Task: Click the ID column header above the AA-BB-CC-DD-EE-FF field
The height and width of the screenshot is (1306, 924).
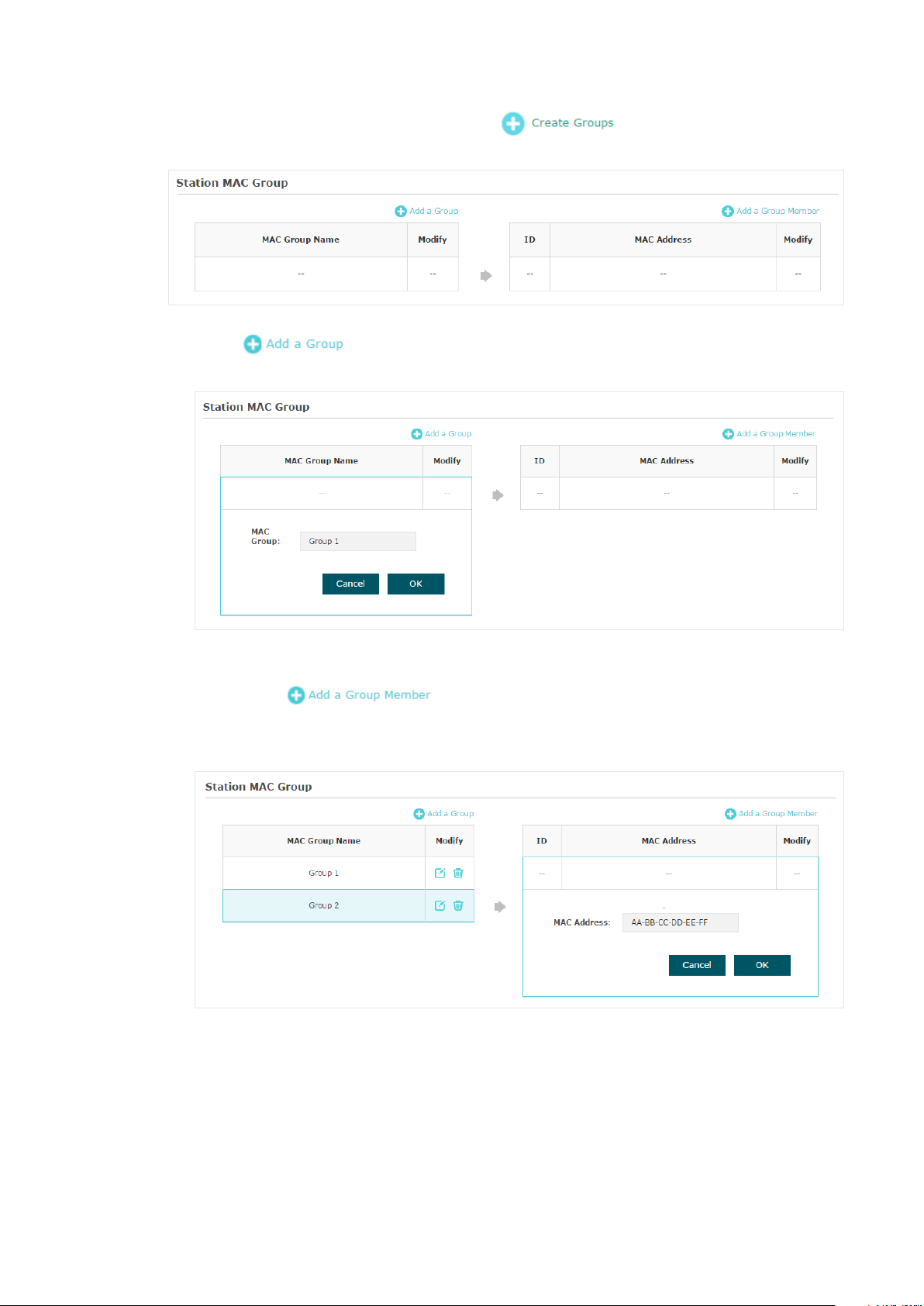Action: pos(542,841)
